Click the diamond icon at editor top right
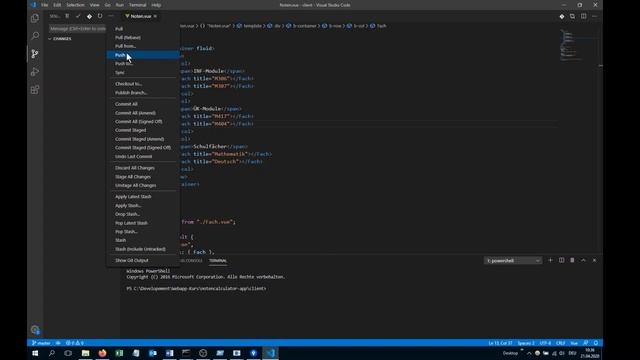The width and height of the screenshot is (640, 360). 562,16
